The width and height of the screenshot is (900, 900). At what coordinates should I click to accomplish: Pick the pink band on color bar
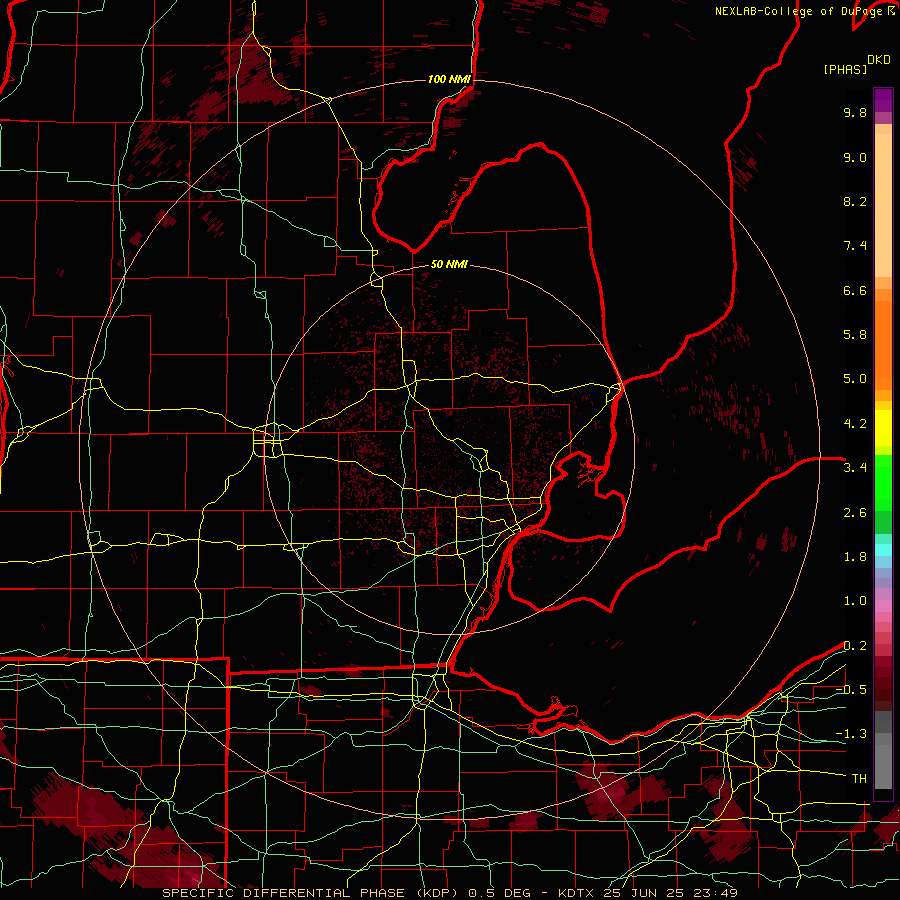tap(883, 606)
